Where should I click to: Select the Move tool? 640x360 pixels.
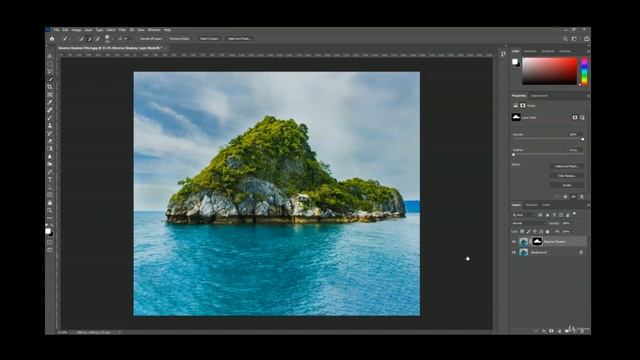51,56
